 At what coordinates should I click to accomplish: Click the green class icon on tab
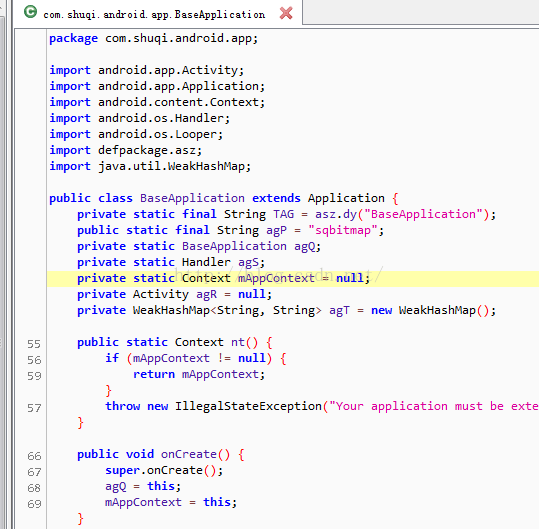(31, 12)
